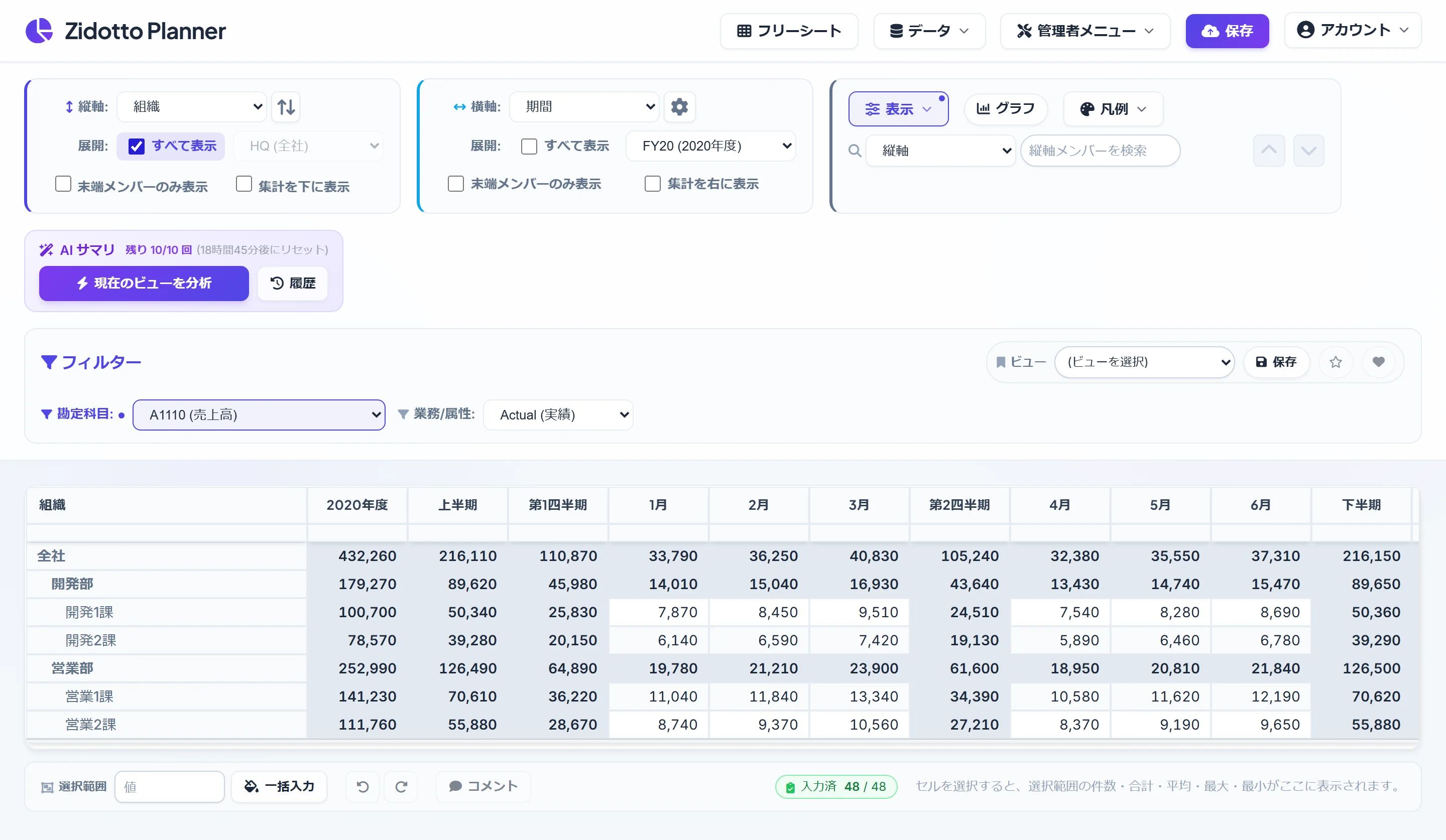Click the 一括入力 button
The image size is (1446, 840).
point(280,786)
